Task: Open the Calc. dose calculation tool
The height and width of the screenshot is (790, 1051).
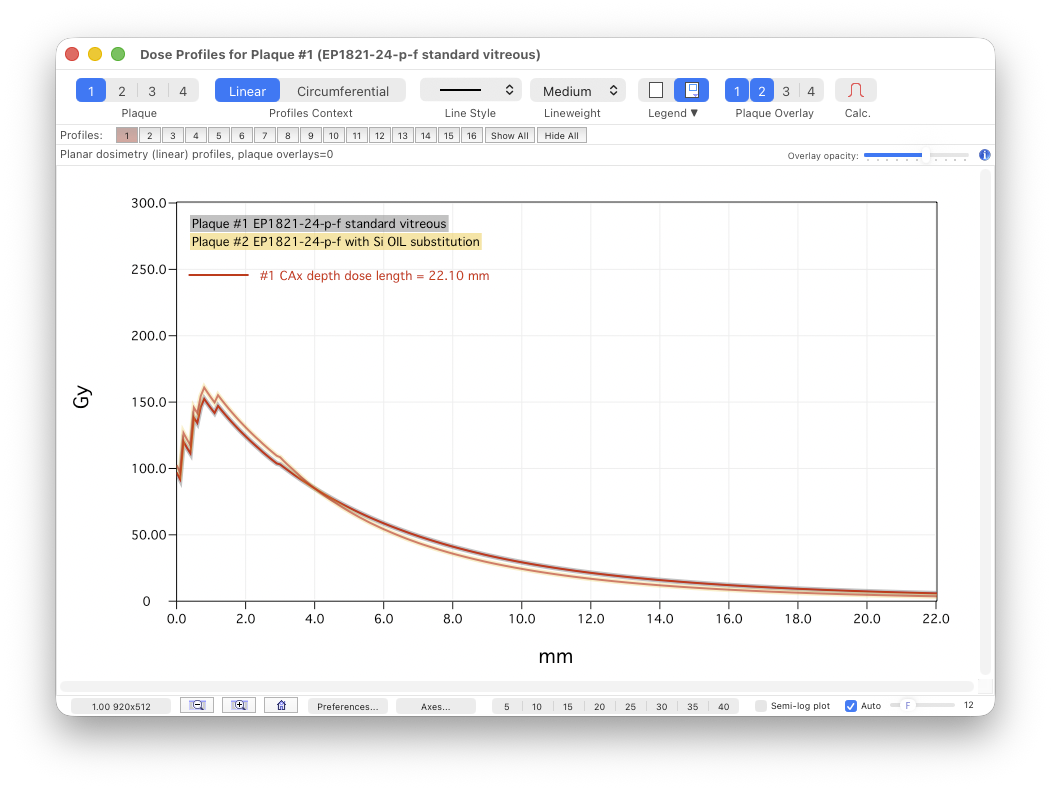Action: tap(856, 89)
